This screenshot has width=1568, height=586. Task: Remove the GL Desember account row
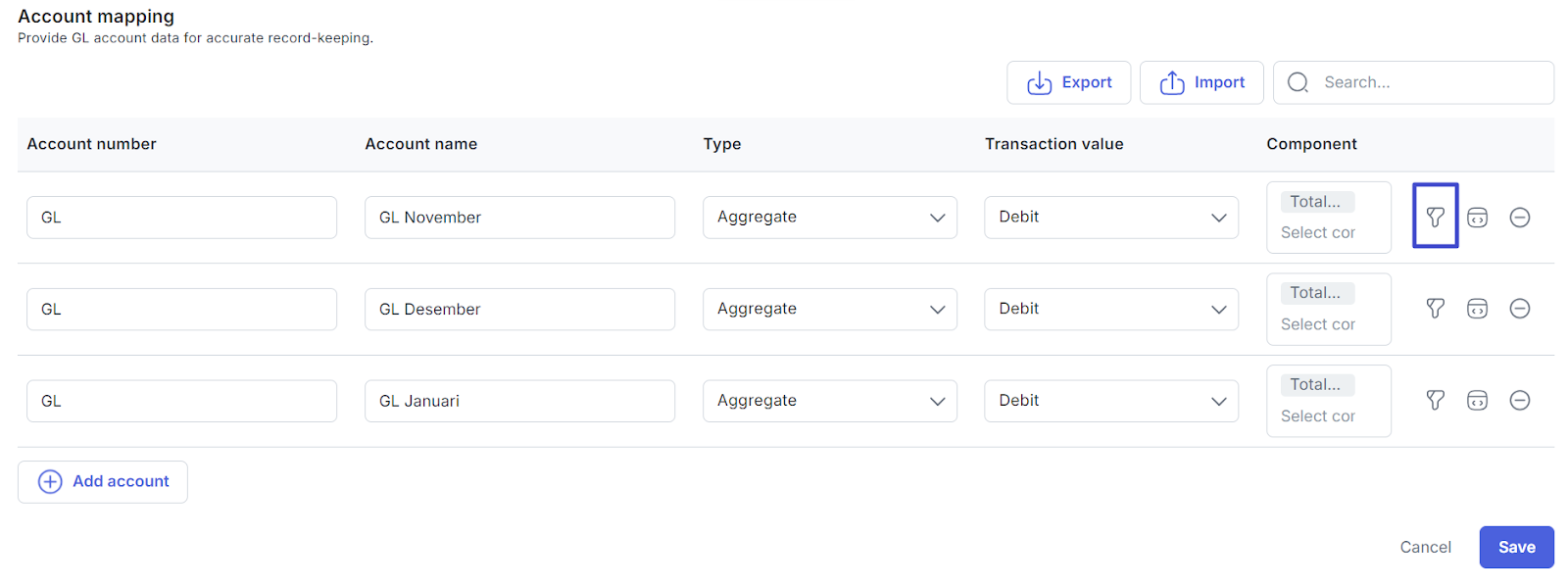click(1519, 309)
